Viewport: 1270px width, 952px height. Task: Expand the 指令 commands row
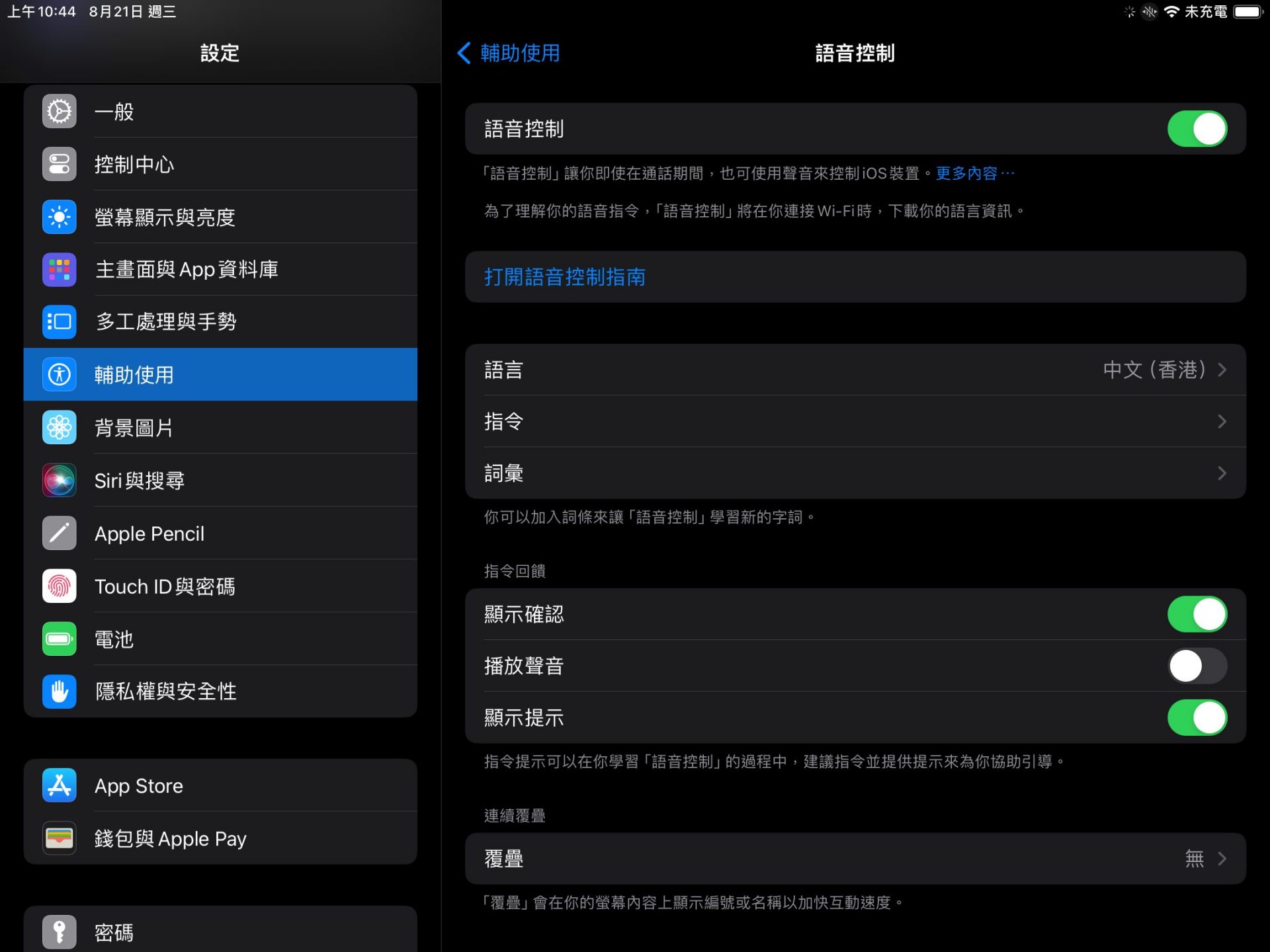(x=855, y=421)
